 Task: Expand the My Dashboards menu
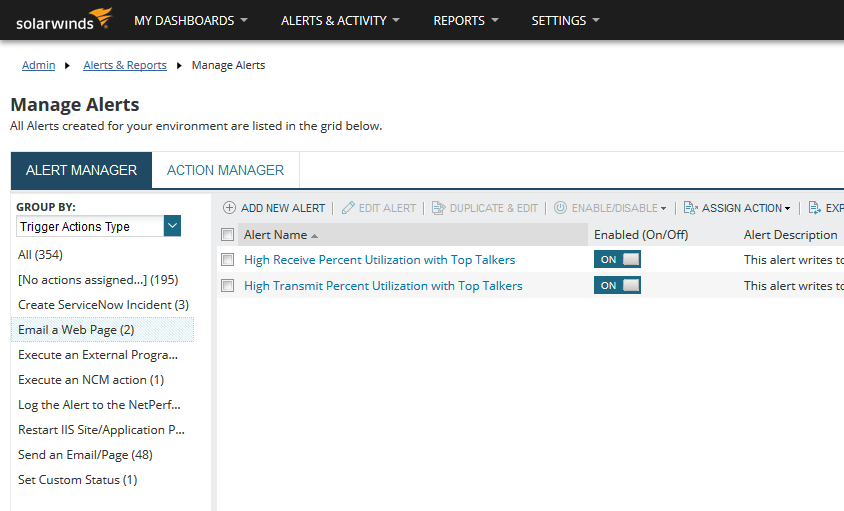point(191,20)
